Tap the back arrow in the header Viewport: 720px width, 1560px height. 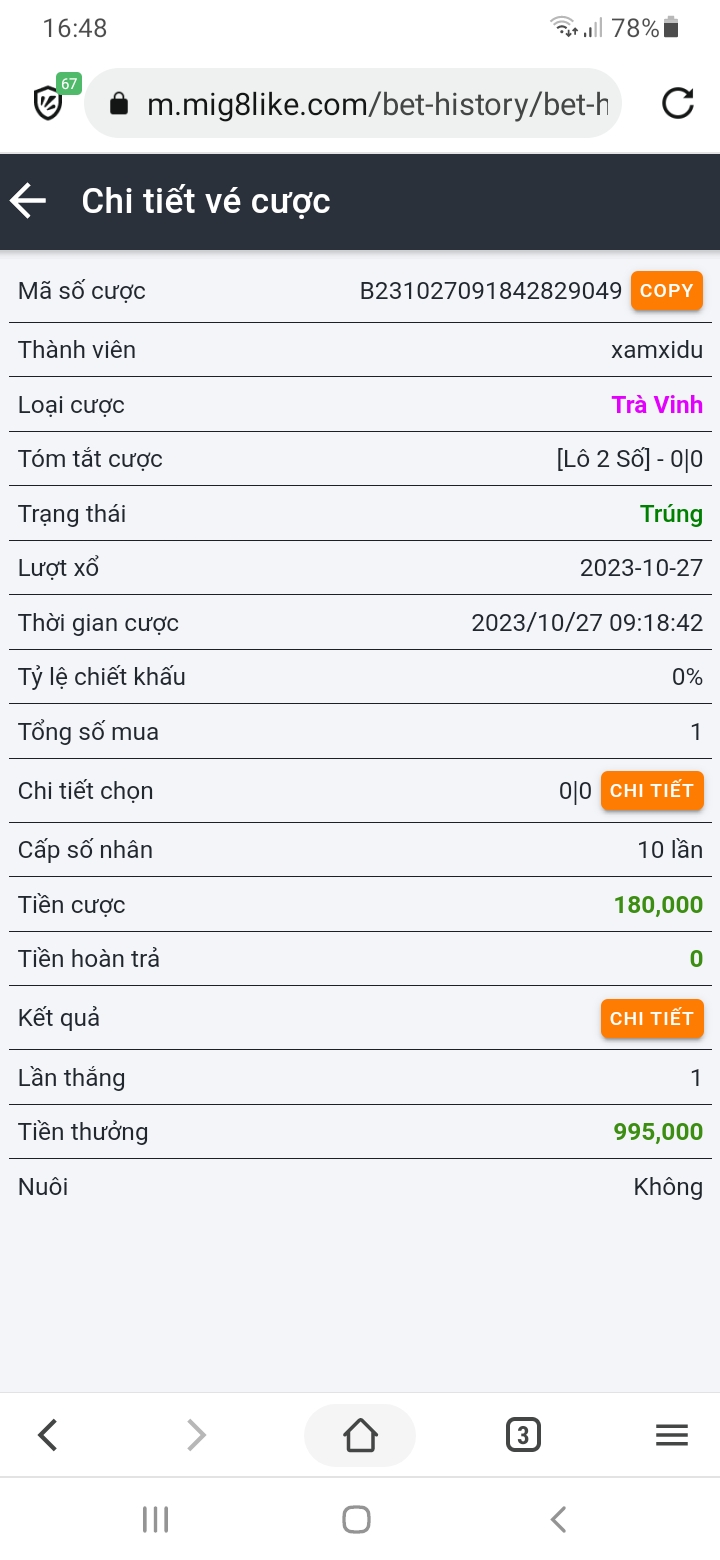tap(29, 201)
